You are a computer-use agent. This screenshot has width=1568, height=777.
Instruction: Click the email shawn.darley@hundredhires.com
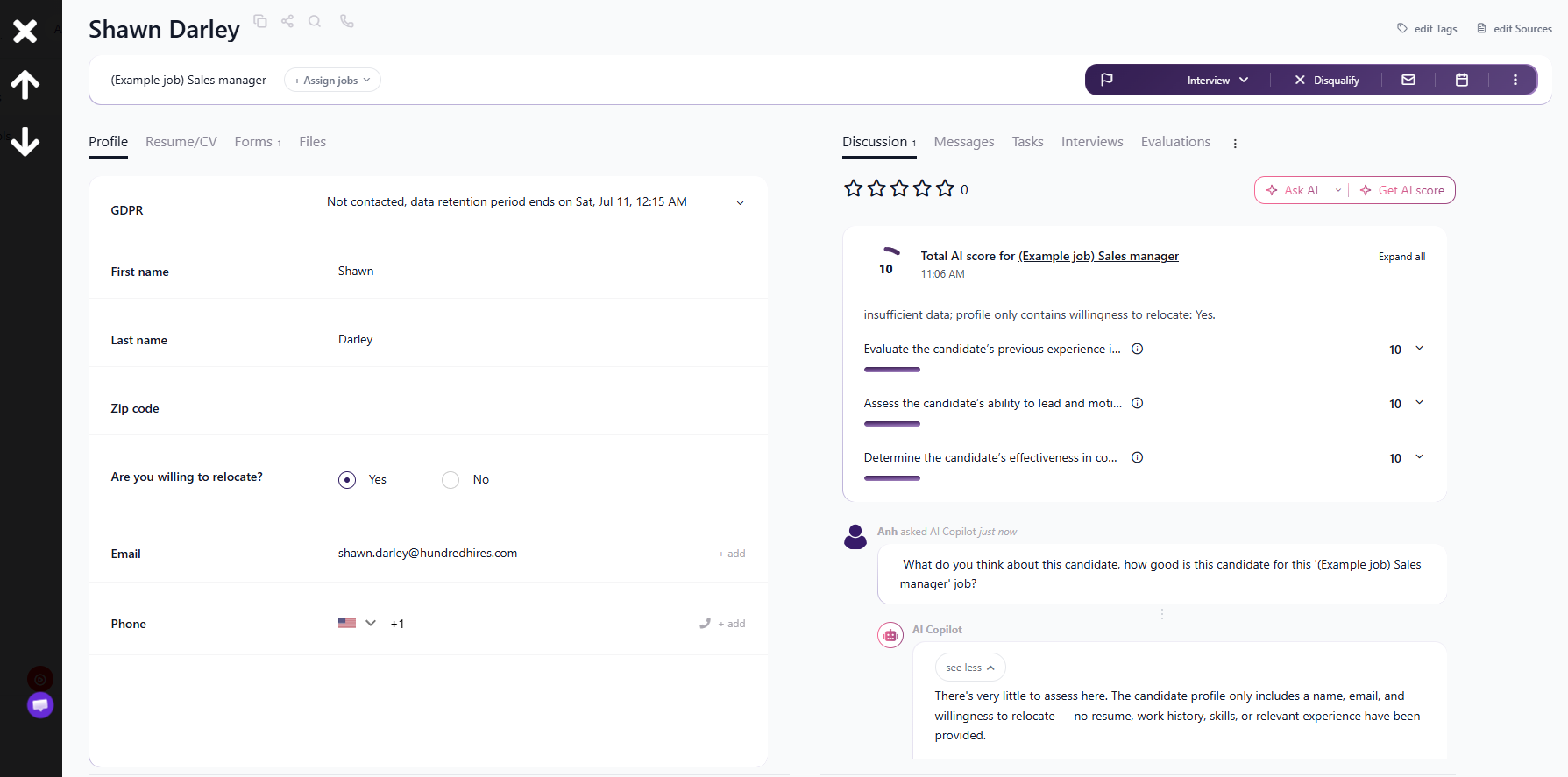coord(428,554)
